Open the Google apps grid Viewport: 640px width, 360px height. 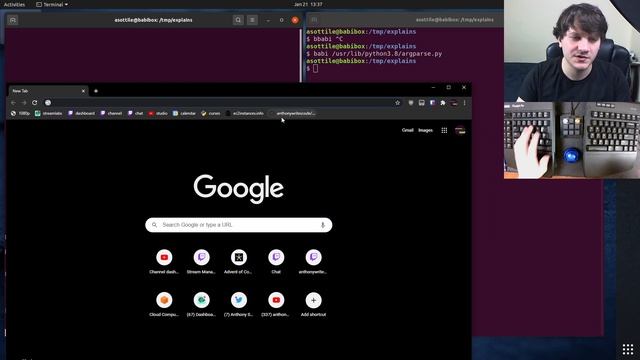pos(444,130)
